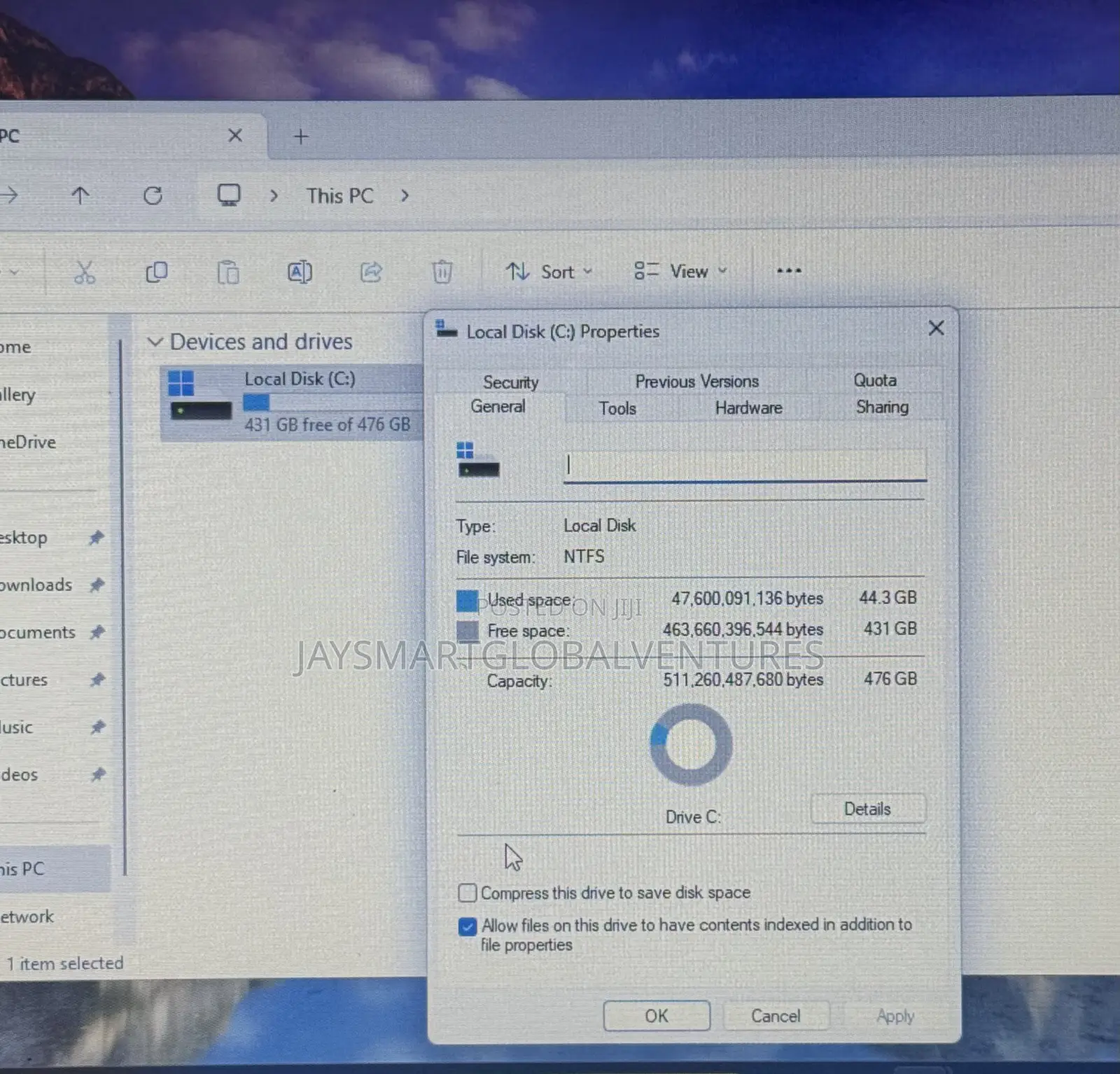This screenshot has width=1120, height=1074.
Task: Switch to the Sharing tab
Action: pyautogui.click(x=882, y=407)
